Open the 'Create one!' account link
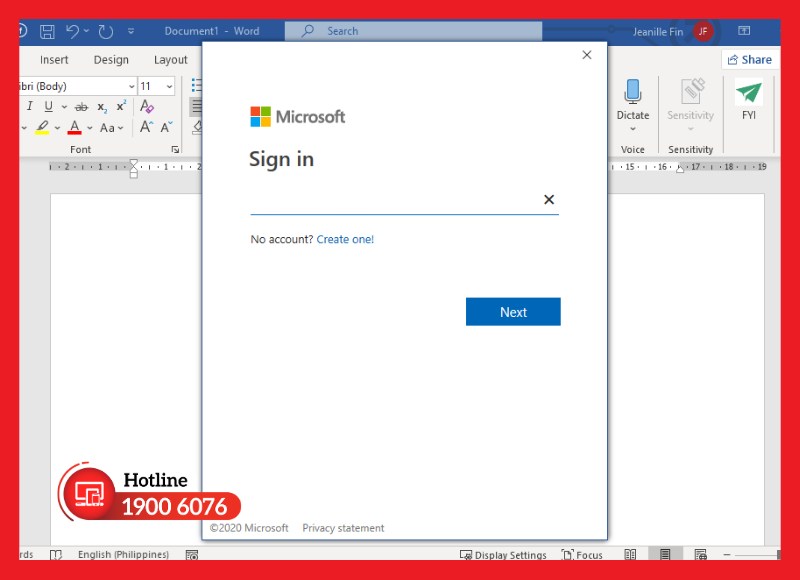The height and width of the screenshot is (580, 800). pyautogui.click(x=345, y=239)
